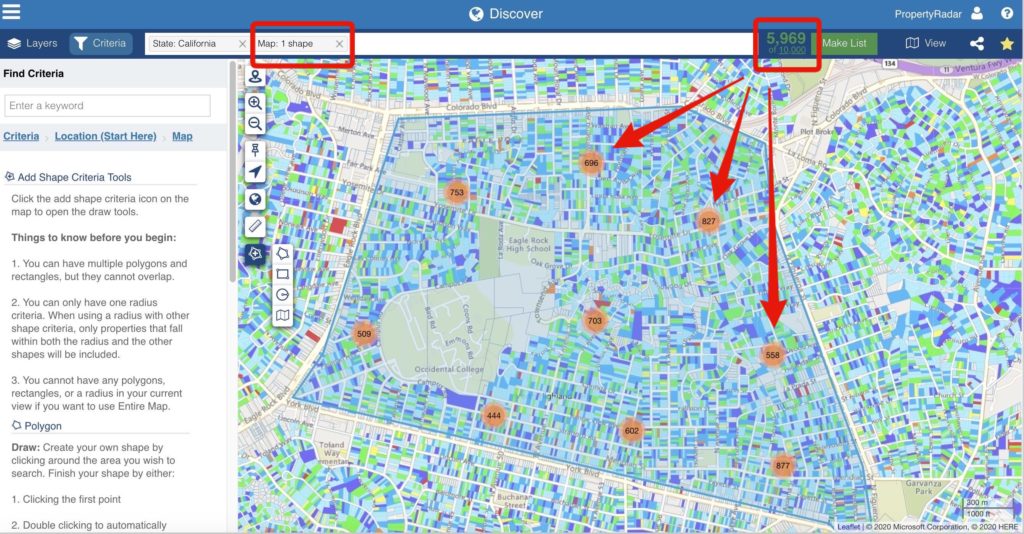This screenshot has height=534, width=1024.
Task: Switch to the Criteria tab
Action: click(101, 43)
